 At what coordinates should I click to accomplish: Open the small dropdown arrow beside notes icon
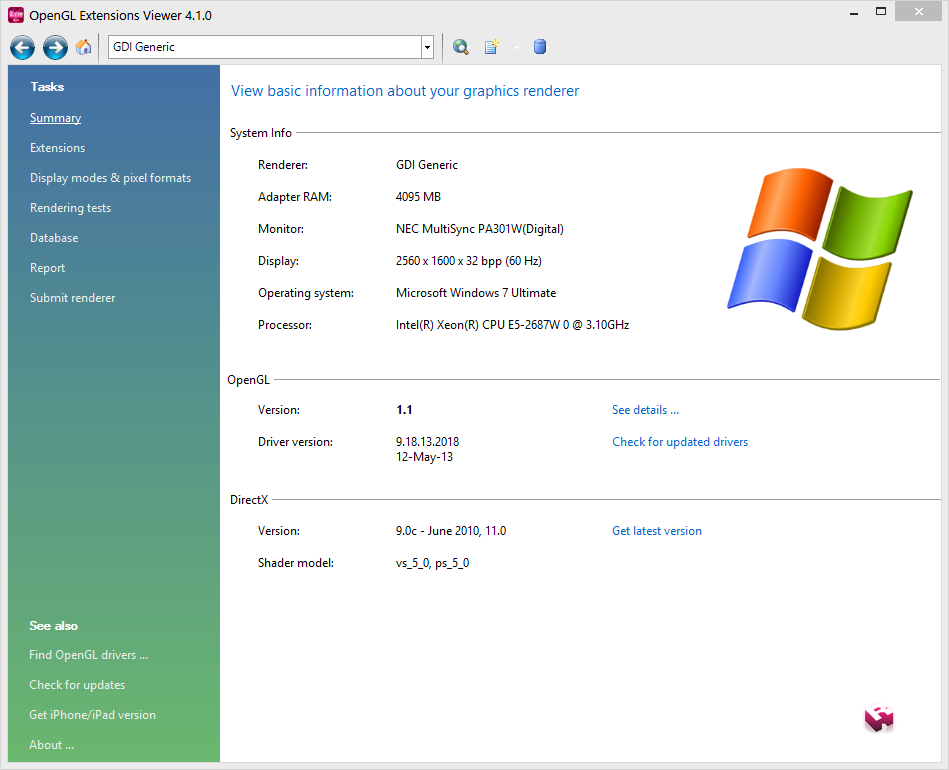tap(516, 47)
